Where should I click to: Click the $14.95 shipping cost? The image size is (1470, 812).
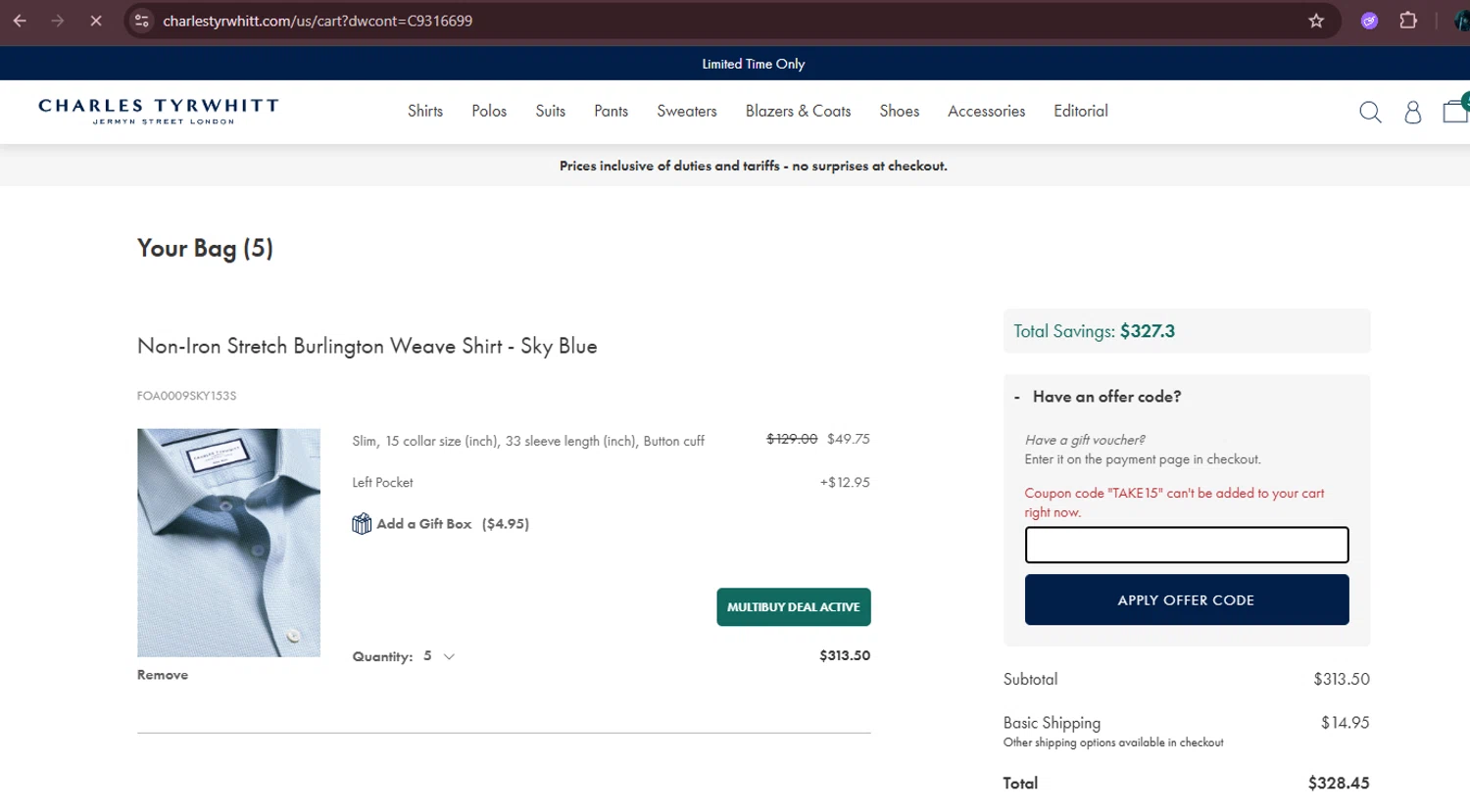point(1345,723)
